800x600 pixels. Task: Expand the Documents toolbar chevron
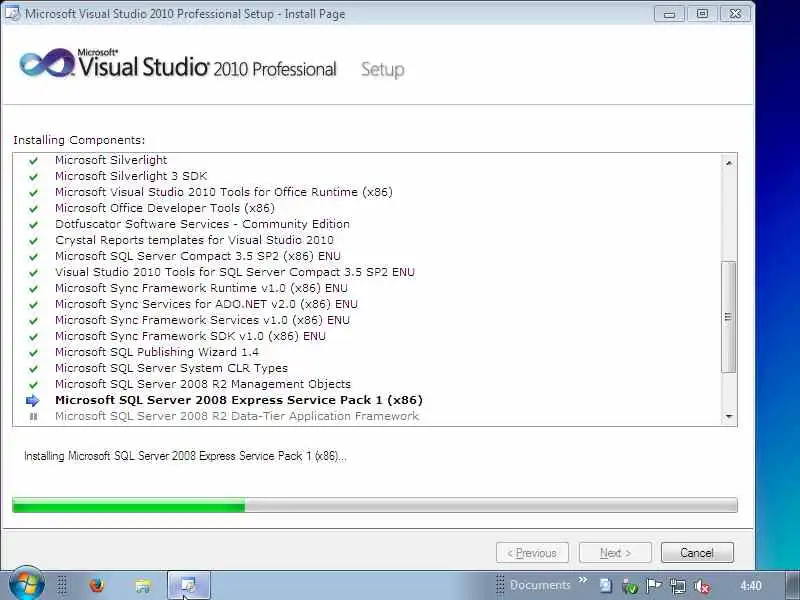[x=583, y=580]
